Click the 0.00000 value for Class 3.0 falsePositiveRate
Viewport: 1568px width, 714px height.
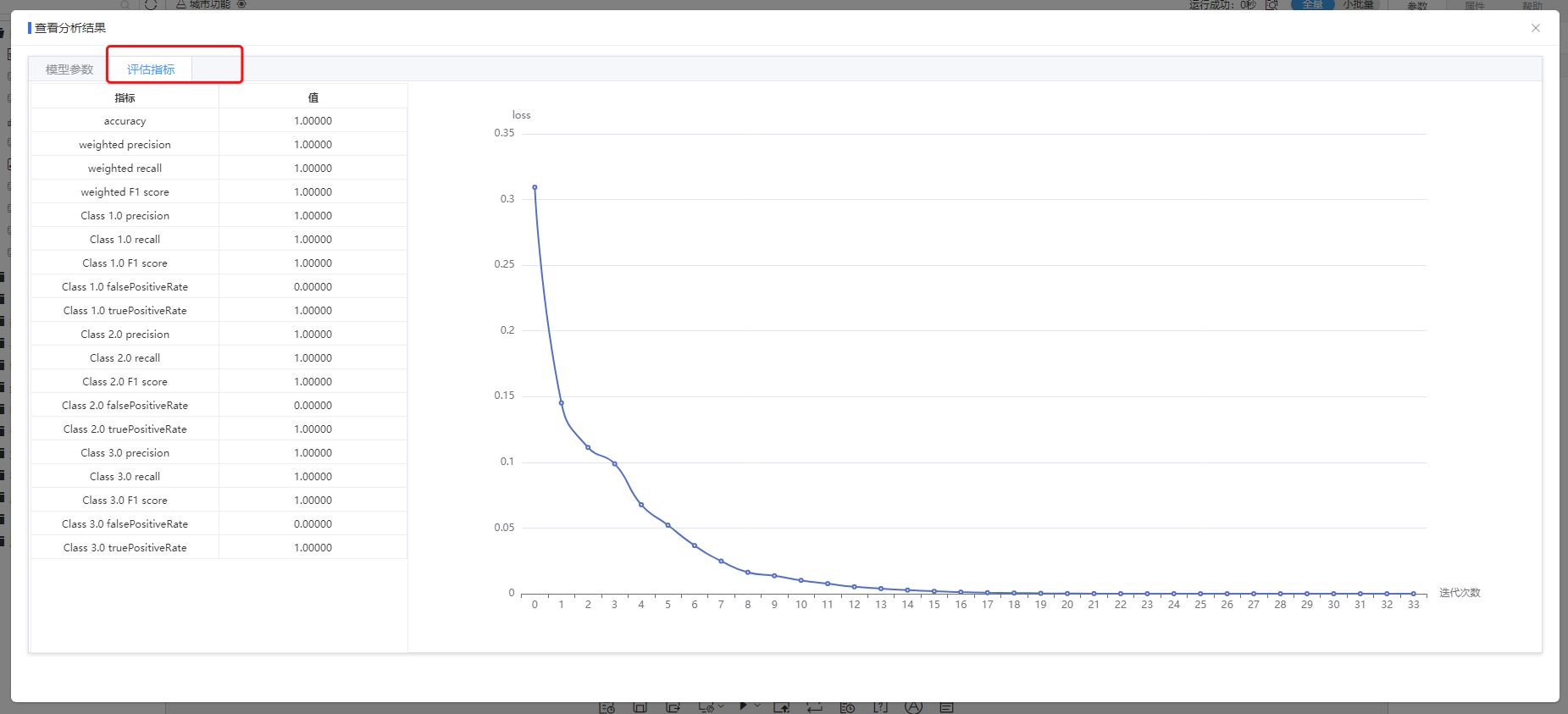[313, 524]
